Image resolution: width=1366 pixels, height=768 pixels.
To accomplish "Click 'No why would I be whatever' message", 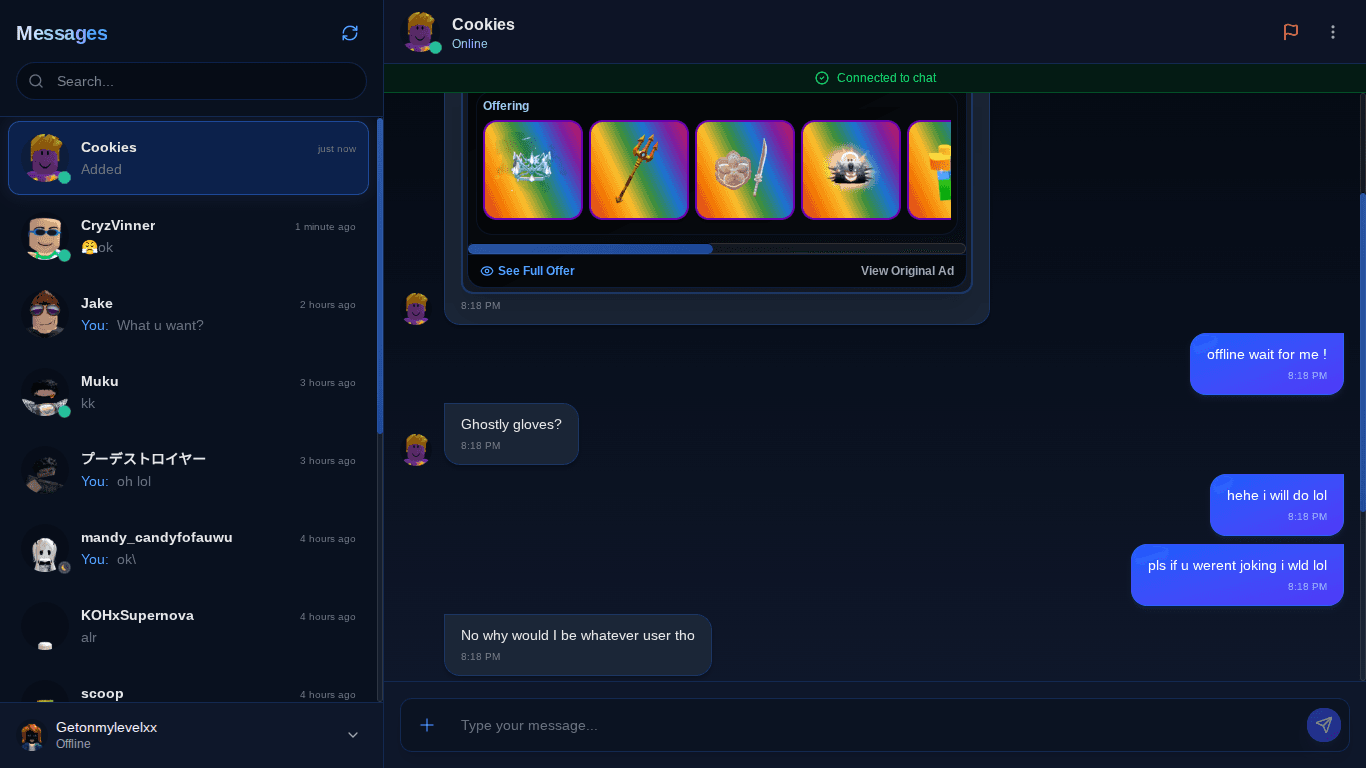I will point(577,645).
